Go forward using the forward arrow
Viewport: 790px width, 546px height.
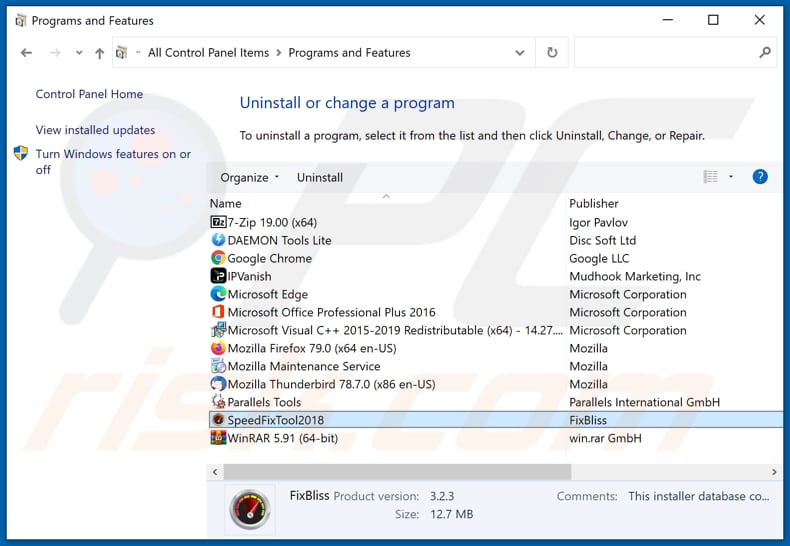pos(55,53)
